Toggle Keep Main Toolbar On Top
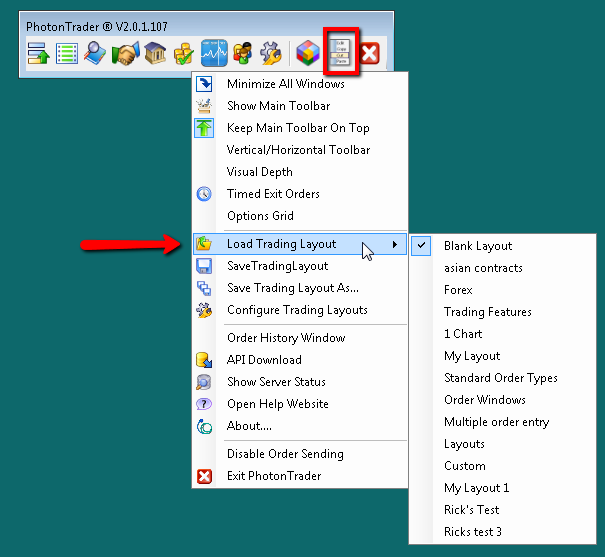The width and height of the screenshot is (605, 557). (298, 128)
